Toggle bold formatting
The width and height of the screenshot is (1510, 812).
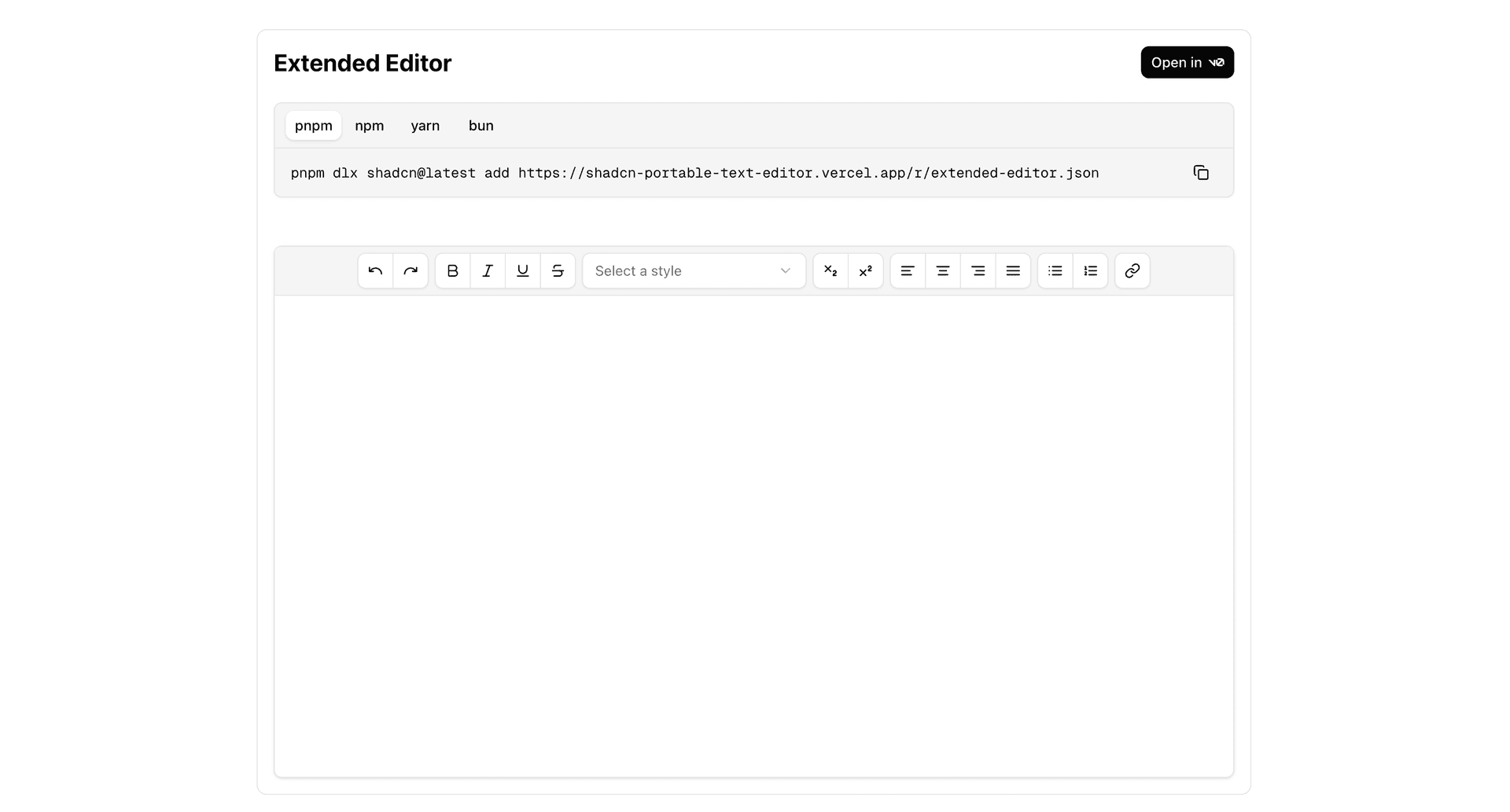coord(453,271)
